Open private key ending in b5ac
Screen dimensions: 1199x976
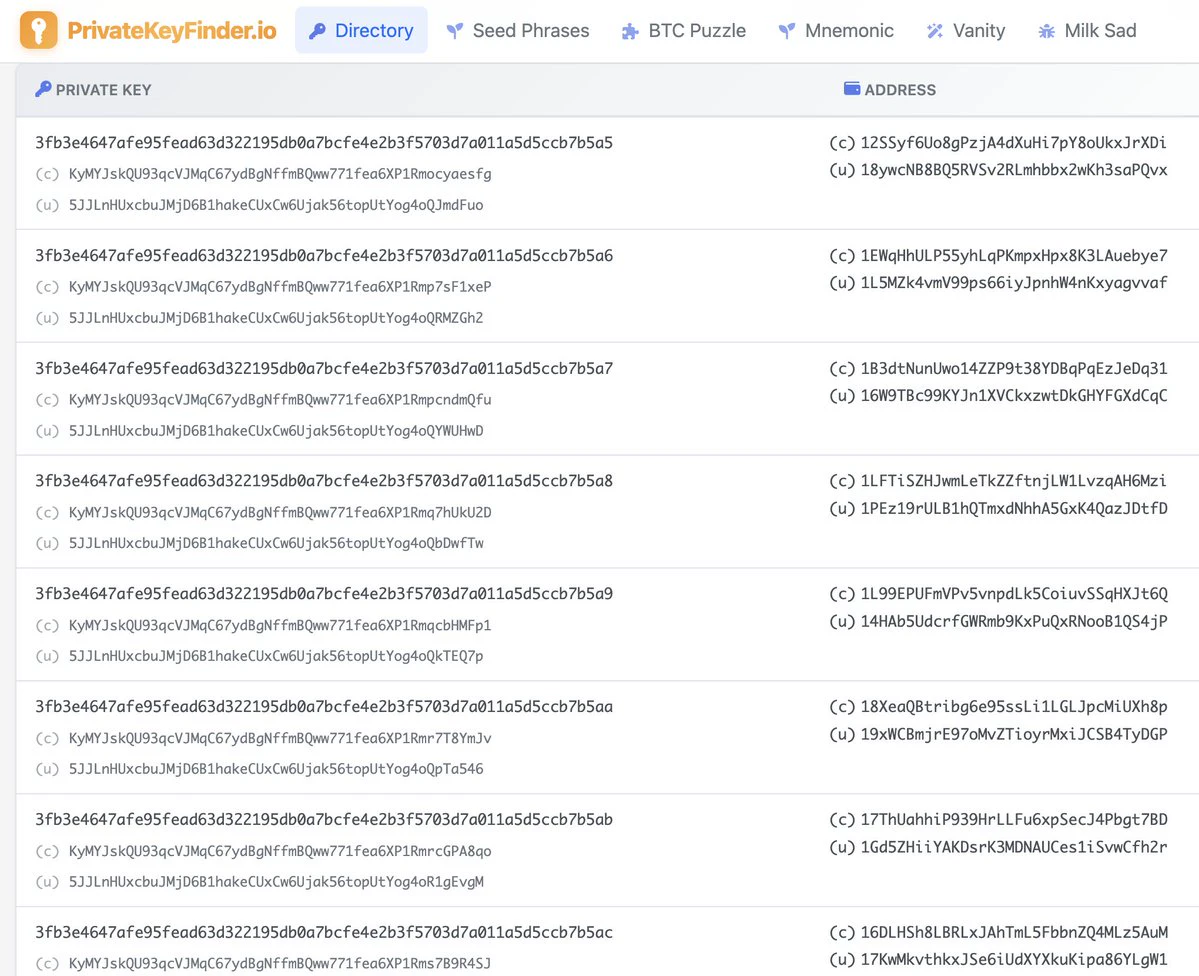324,932
